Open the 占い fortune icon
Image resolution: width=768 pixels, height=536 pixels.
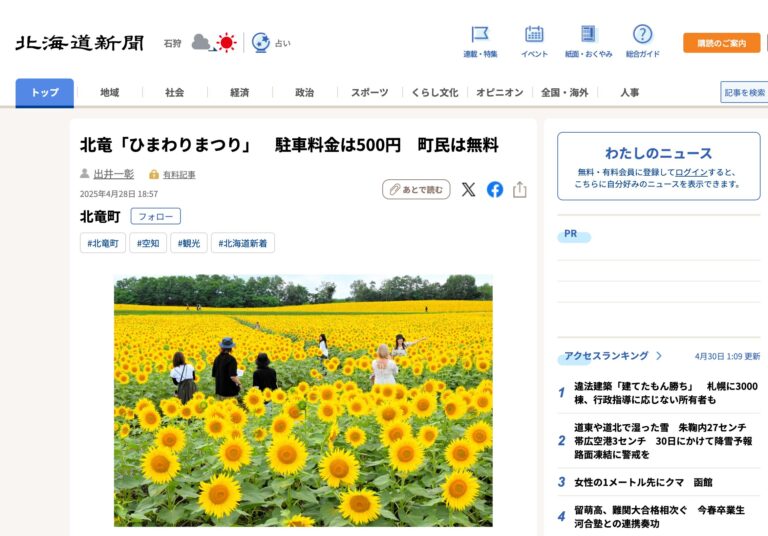(261, 43)
